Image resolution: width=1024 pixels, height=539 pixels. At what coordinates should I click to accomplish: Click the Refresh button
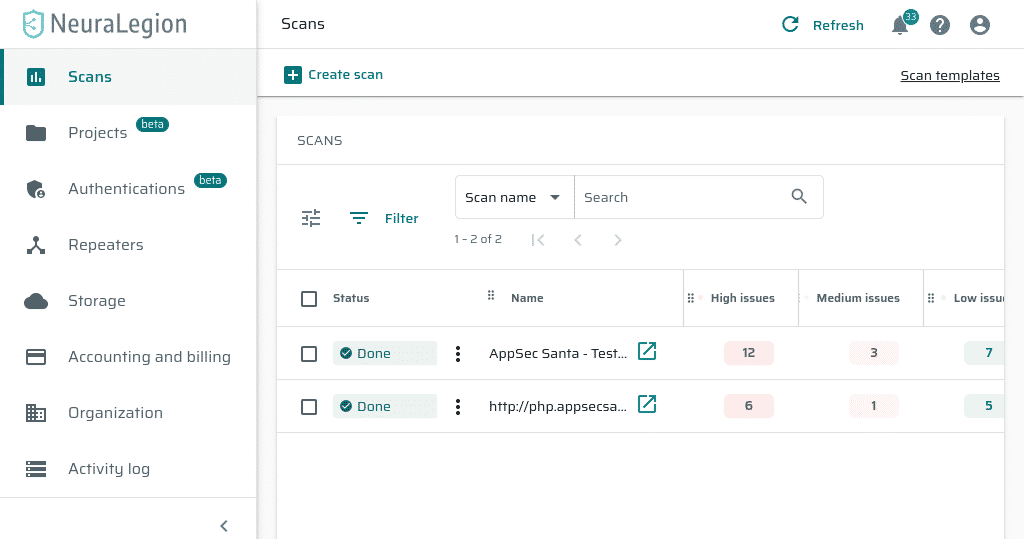click(823, 25)
